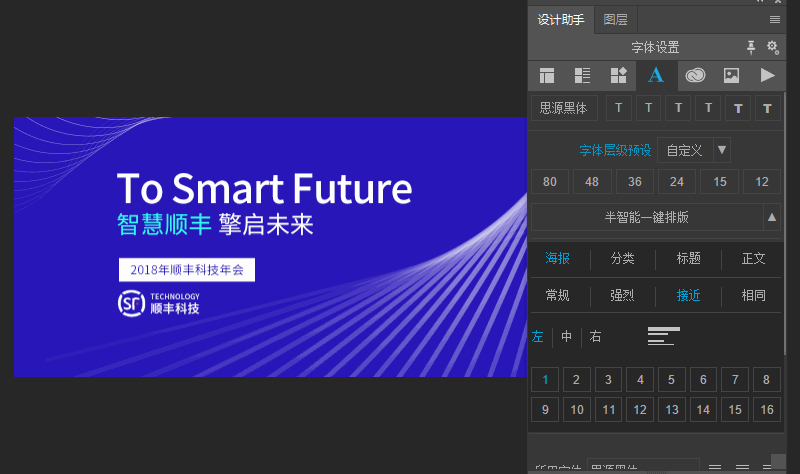Select the list layout icon

click(x=582, y=76)
